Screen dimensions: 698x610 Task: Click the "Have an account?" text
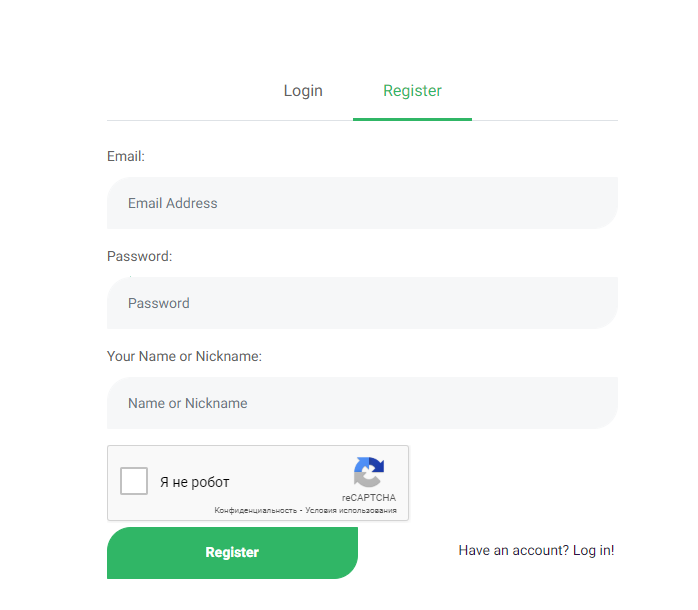click(513, 551)
